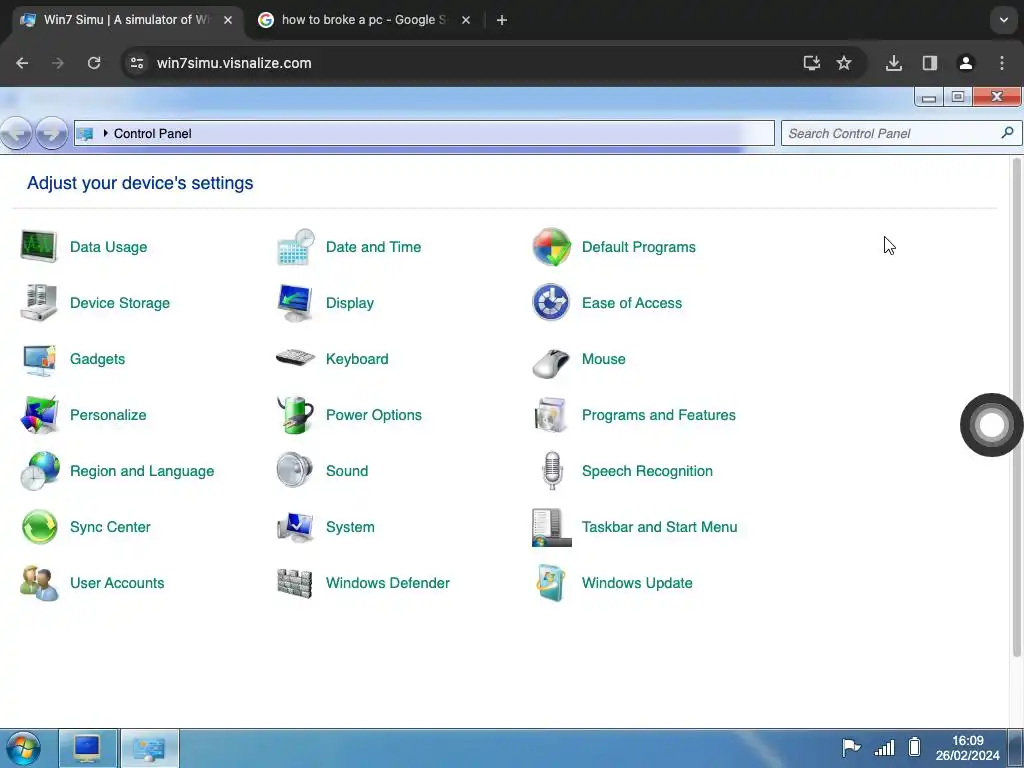Open Taskbar and Start Menu link
Viewport: 1024px width, 768px height.
click(660, 527)
